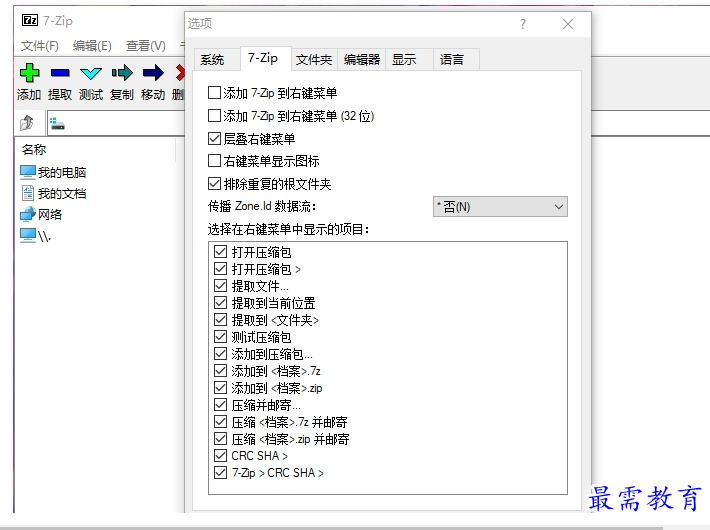The height and width of the screenshot is (530, 710).
Task: Open the 文件(F) menu
Action: tap(40, 46)
